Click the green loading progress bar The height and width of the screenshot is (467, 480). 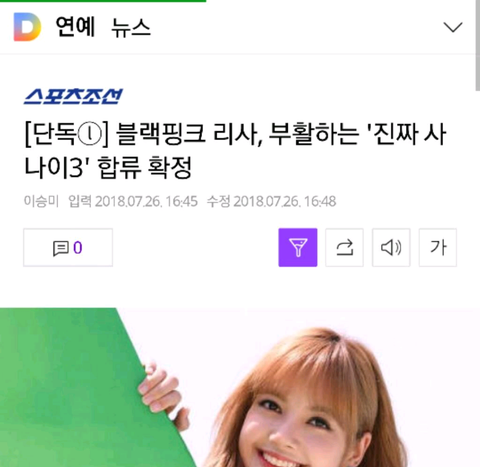tap(103, 1)
